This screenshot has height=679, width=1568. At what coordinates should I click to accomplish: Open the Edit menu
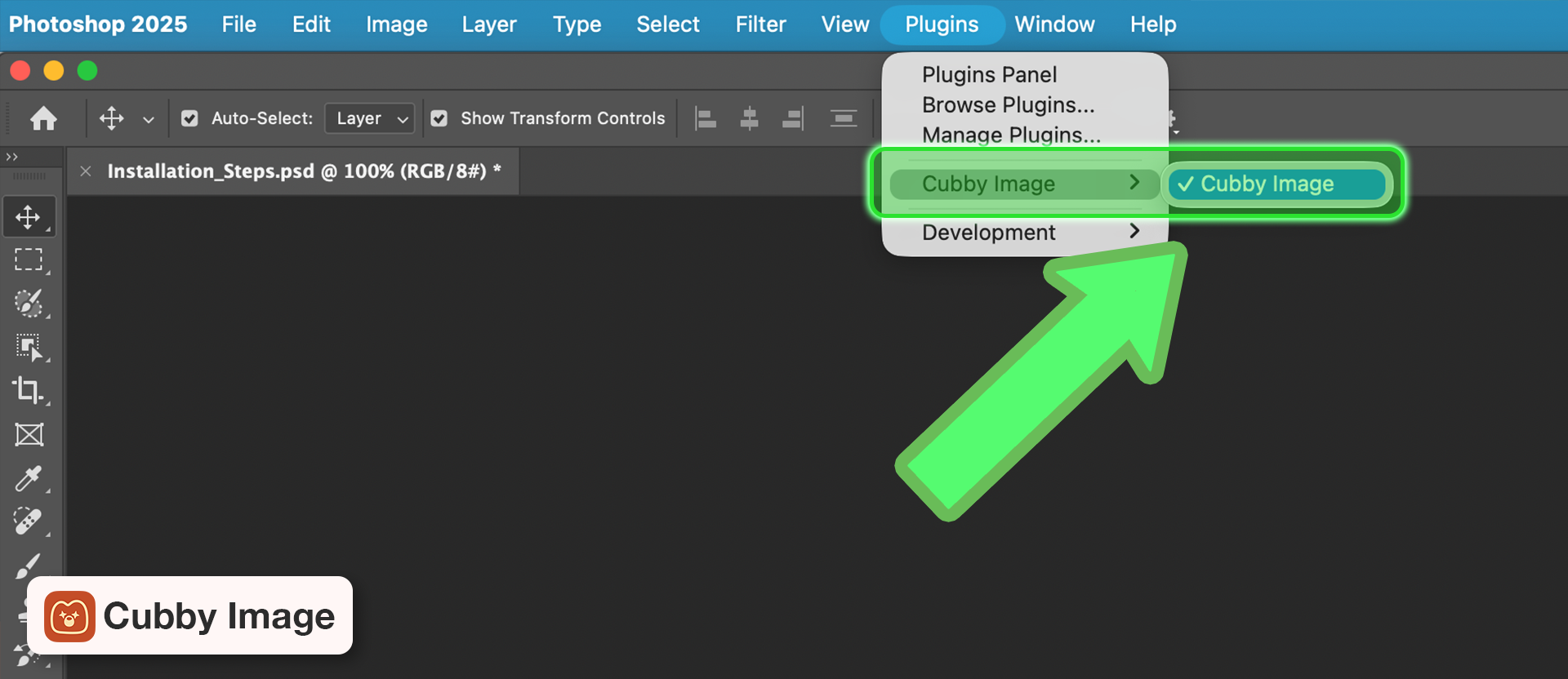pyautogui.click(x=311, y=24)
